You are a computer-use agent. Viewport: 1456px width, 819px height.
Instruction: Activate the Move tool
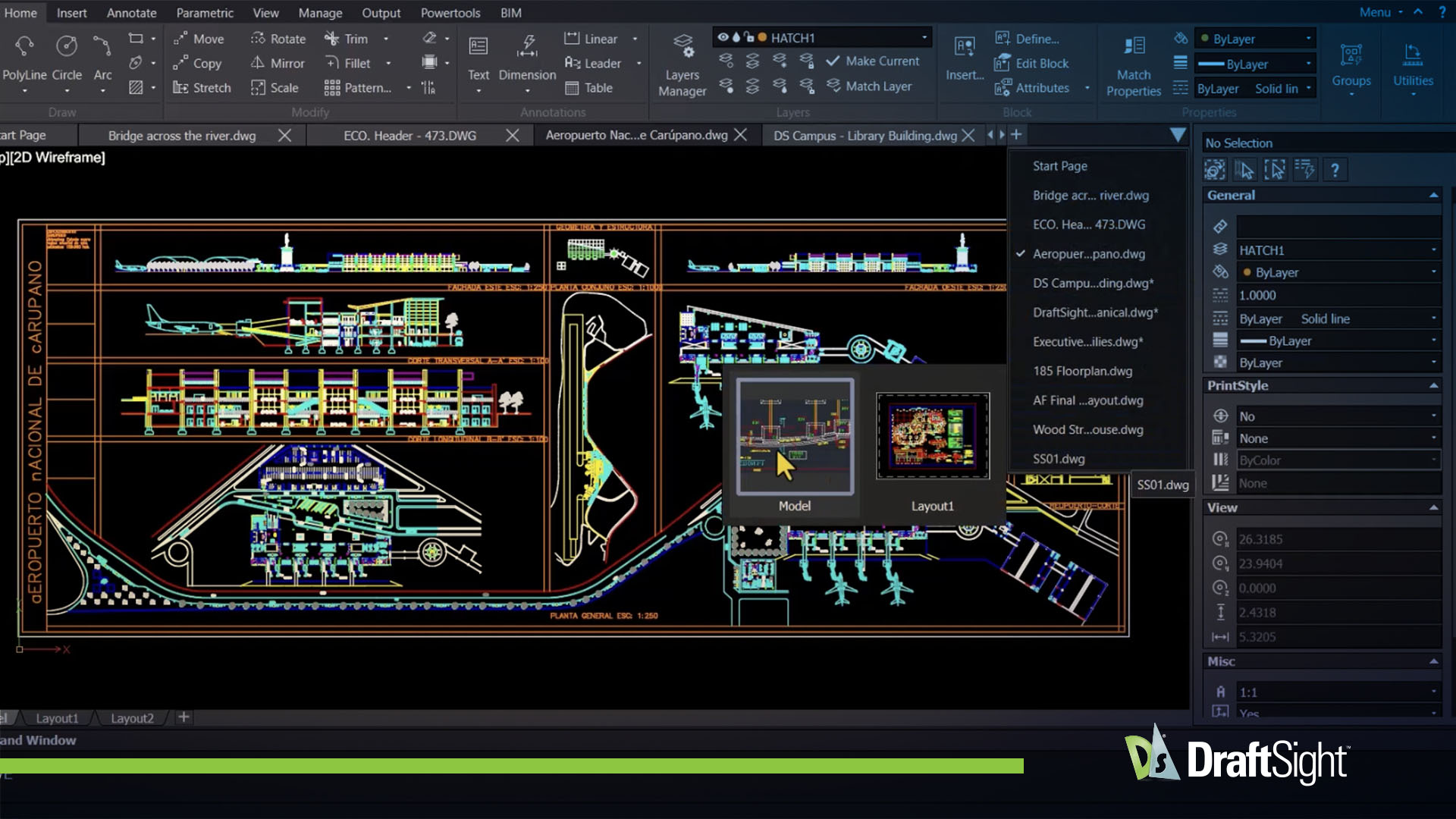[x=199, y=39]
